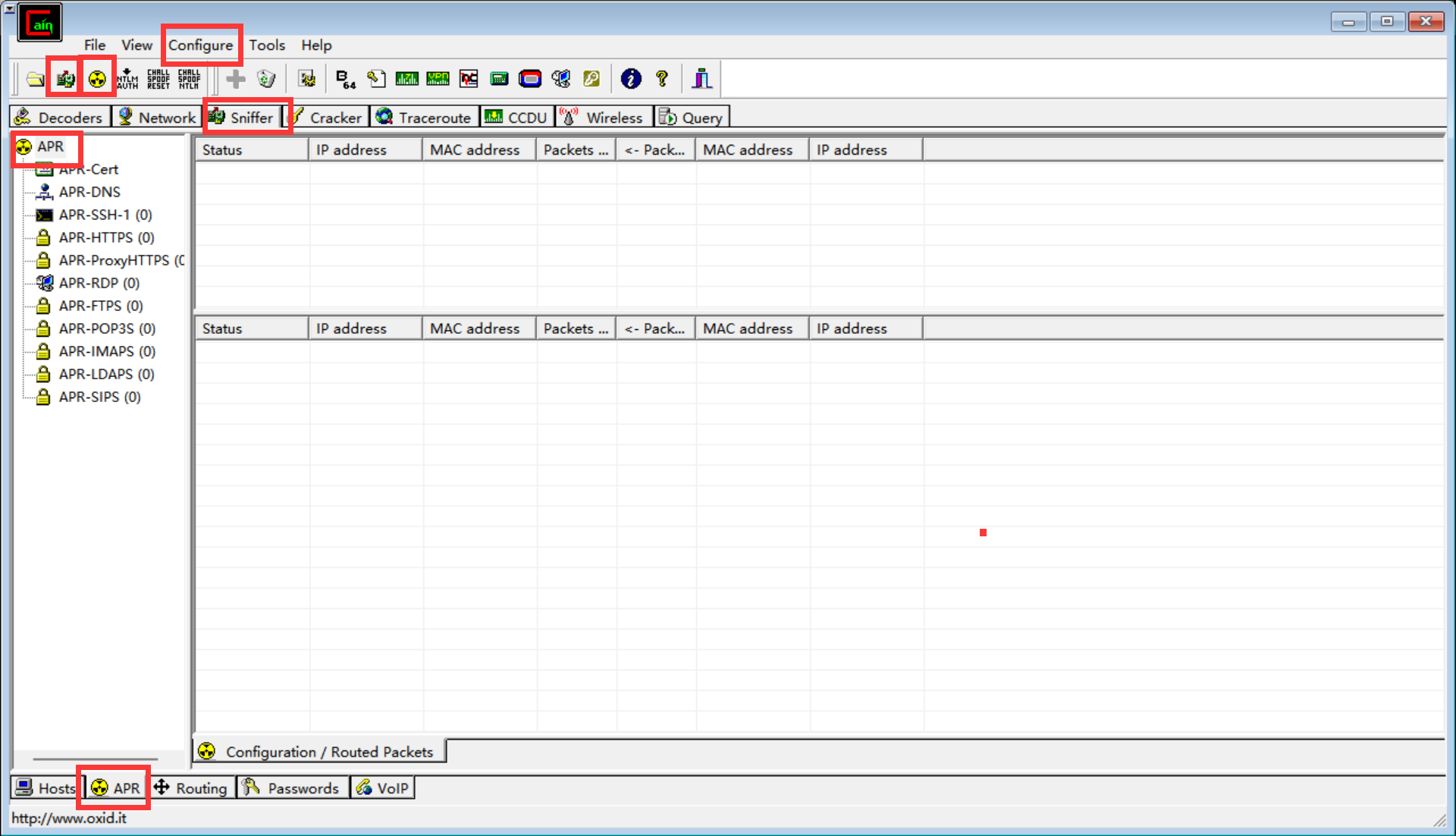Switch to the Cracker tab
This screenshot has width=1456, height=836.
(x=327, y=117)
